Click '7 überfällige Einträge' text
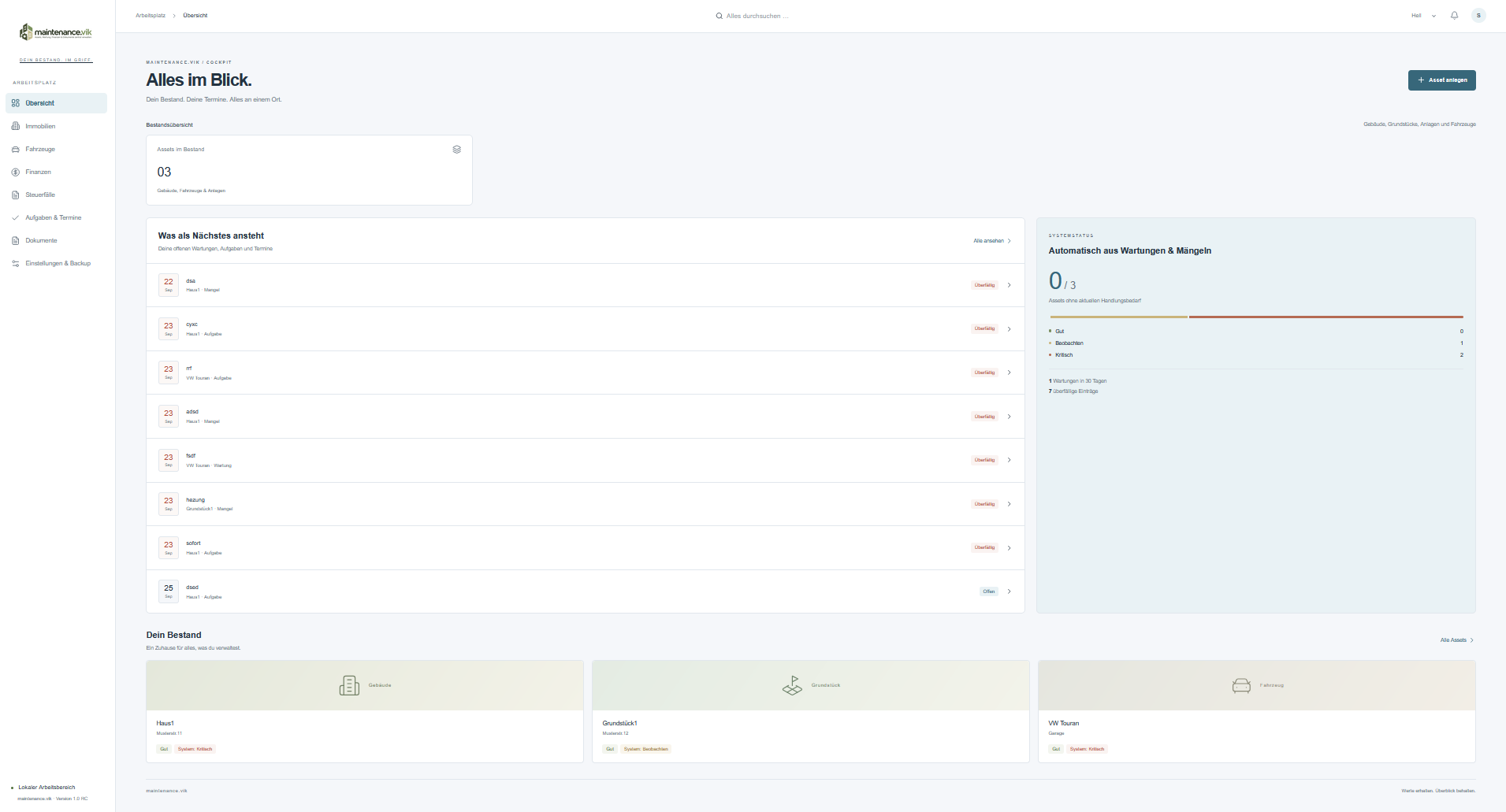Viewport: 1506px width, 812px height. 1073,391
